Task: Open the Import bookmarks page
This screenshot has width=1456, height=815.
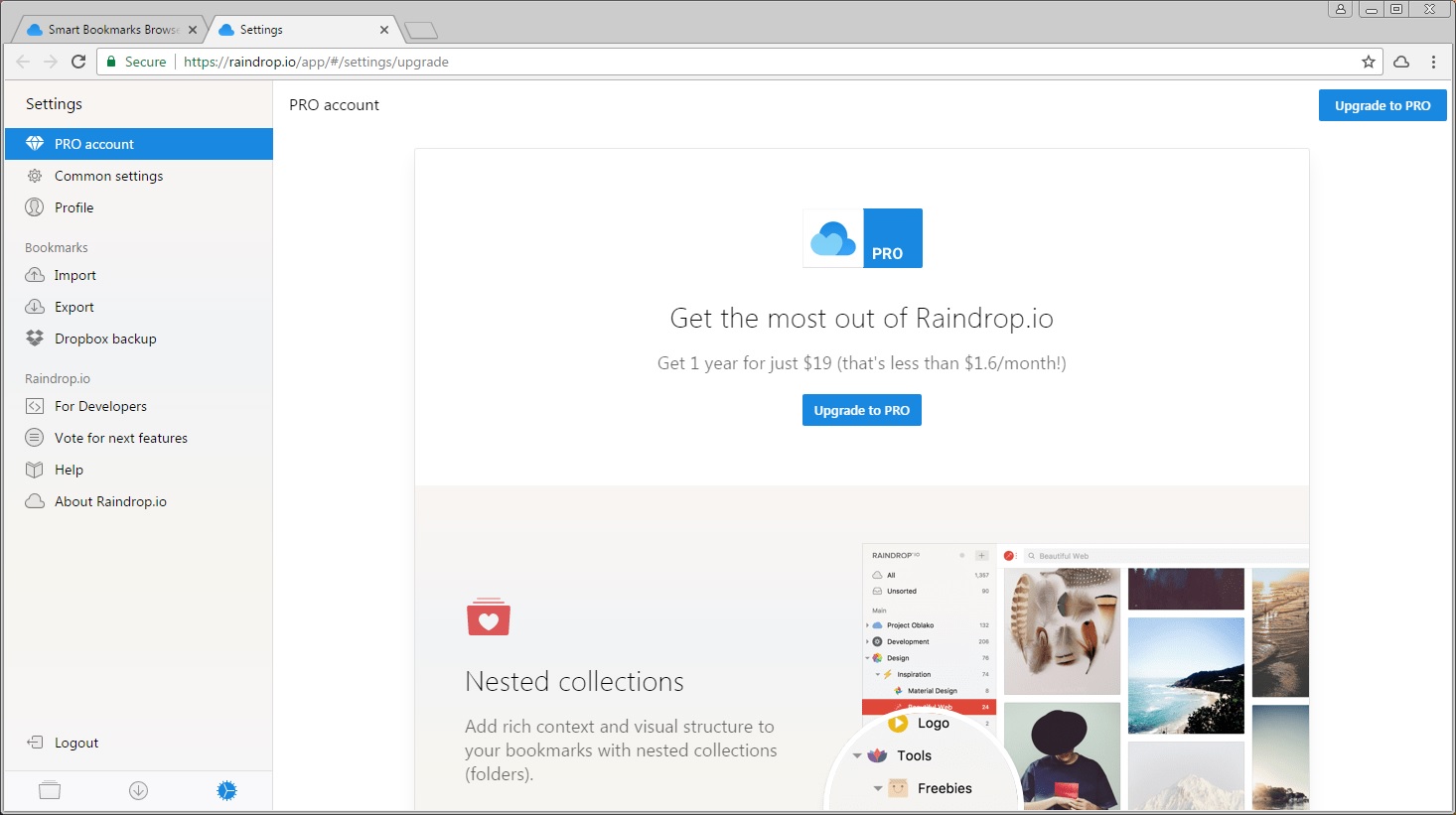Action: click(x=138, y=275)
